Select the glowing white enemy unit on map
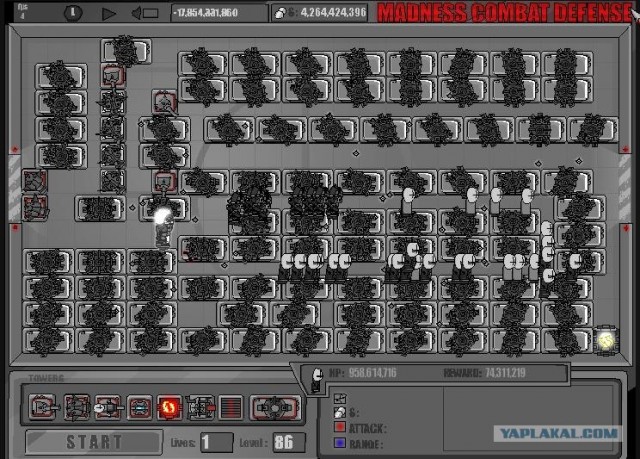Viewport: 640px width, 459px height. coord(164,227)
